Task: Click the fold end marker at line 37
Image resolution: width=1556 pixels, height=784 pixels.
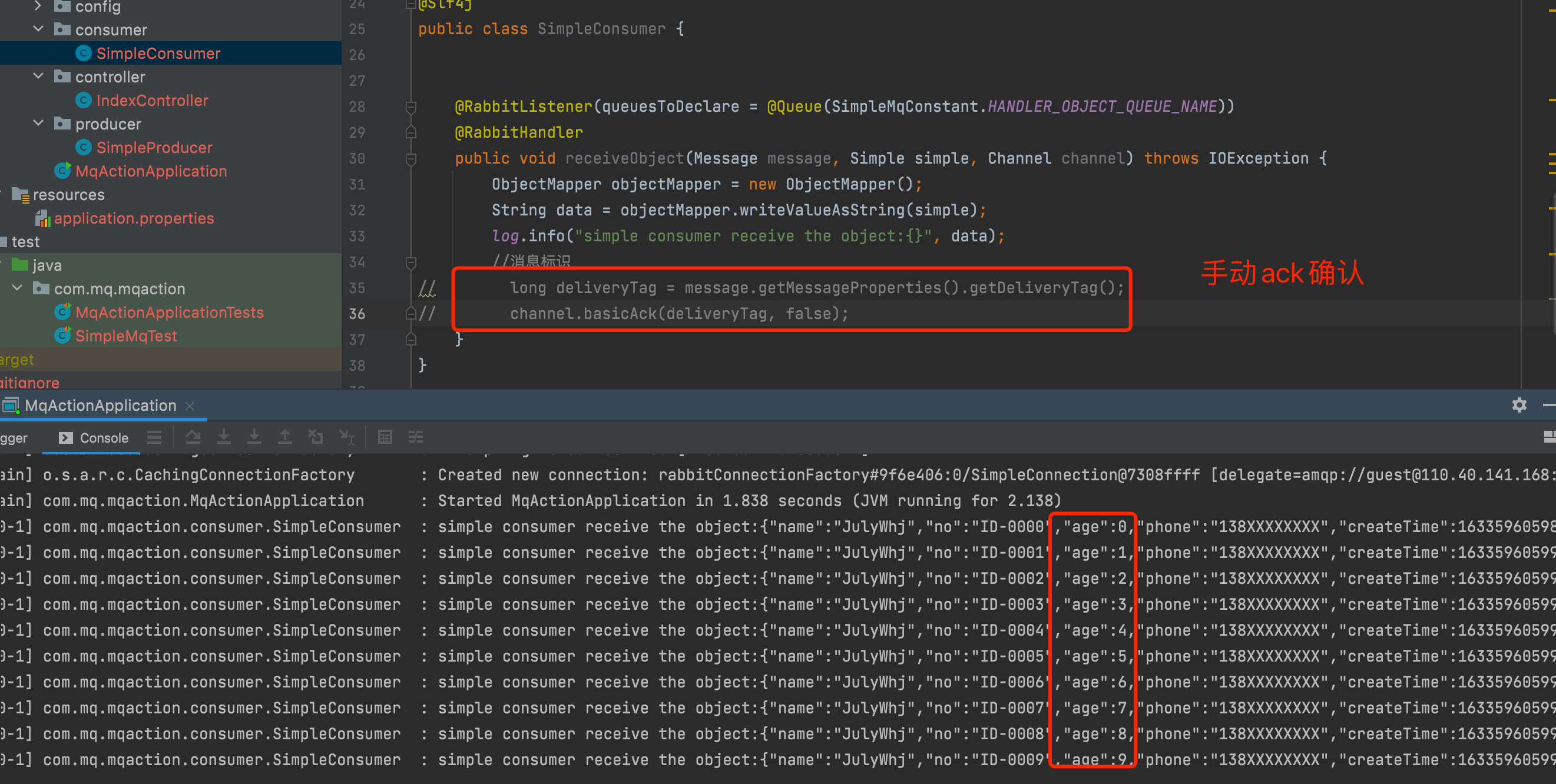Action: [410, 340]
